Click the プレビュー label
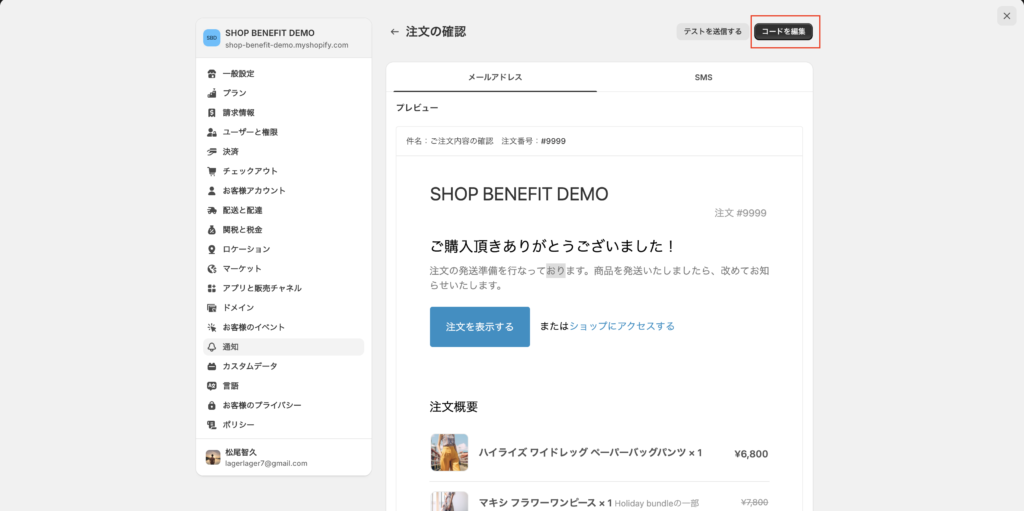Screen dimensions: 1024x511 point(417,108)
